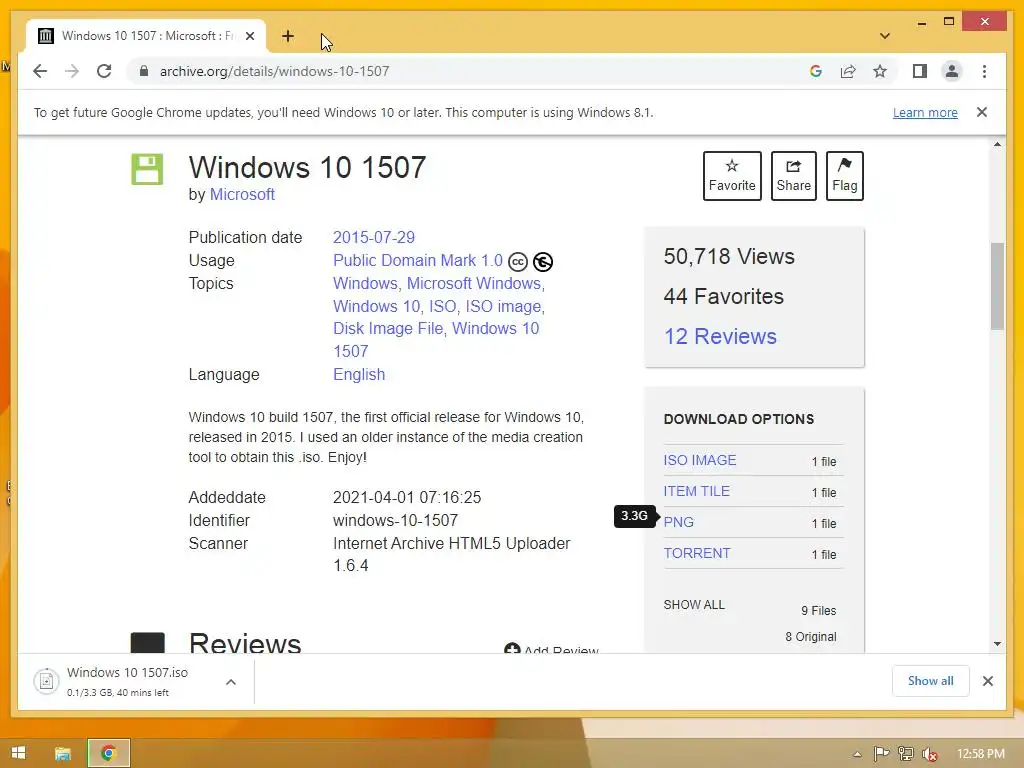The width and height of the screenshot is (1024, 768).
Task: Go back with the browser back arrow
Action: (x=40, y=71)
